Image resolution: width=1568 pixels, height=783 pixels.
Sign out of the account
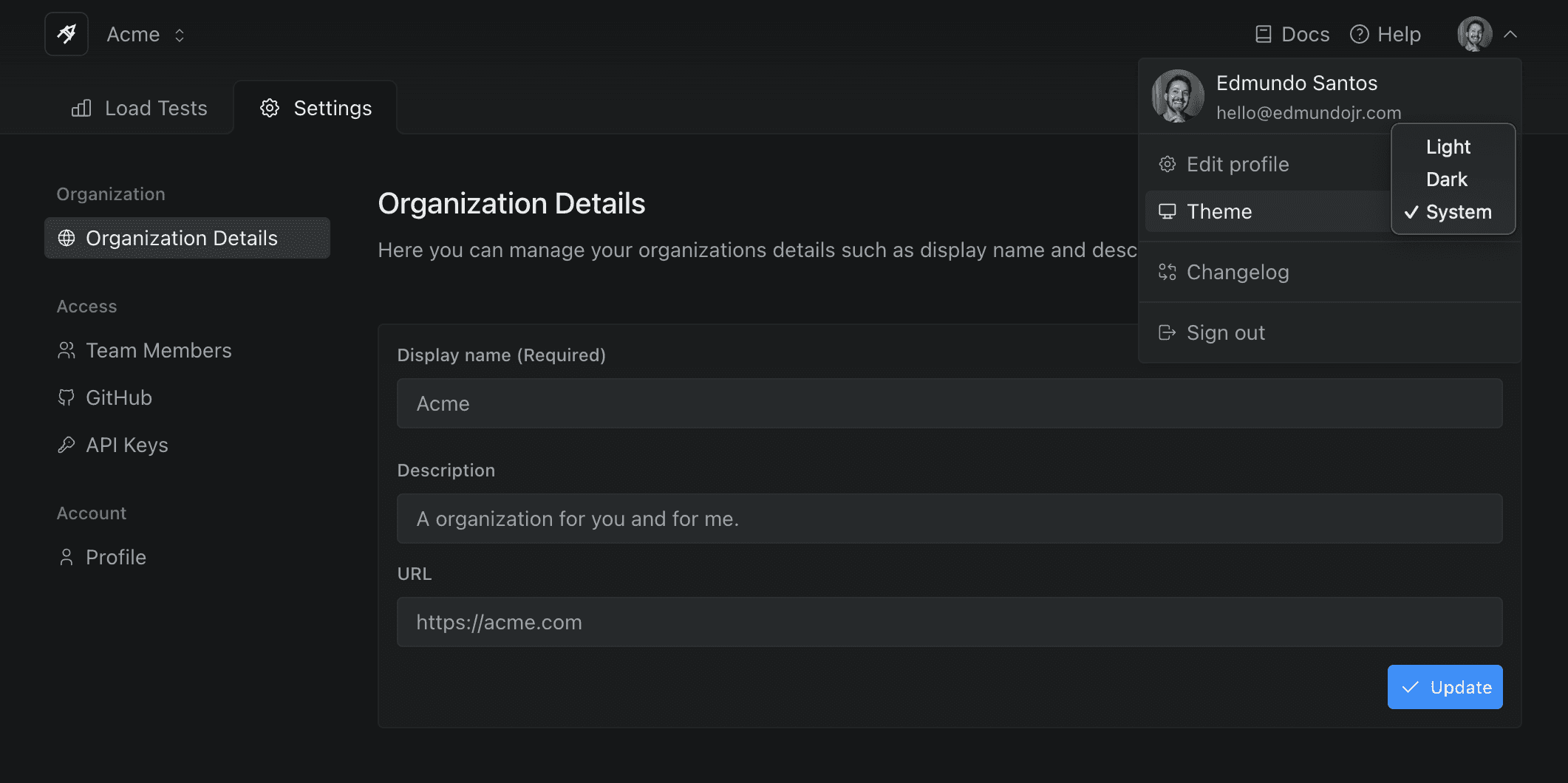tap(1225, 332)
